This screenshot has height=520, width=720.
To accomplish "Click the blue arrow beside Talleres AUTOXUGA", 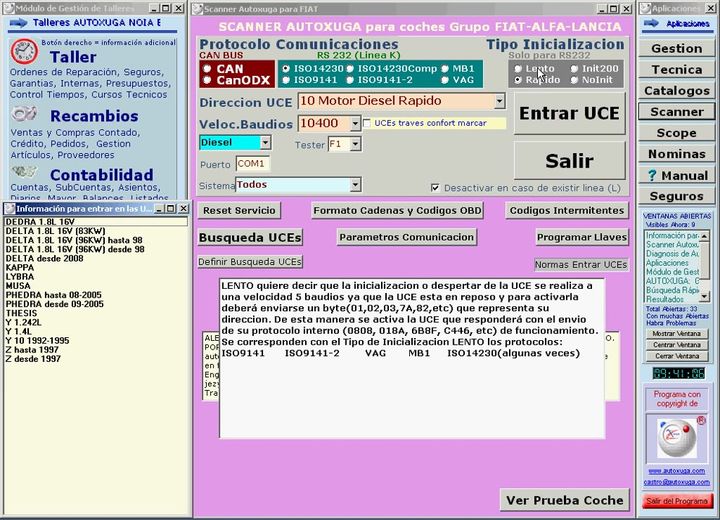I will click(18, 23).
